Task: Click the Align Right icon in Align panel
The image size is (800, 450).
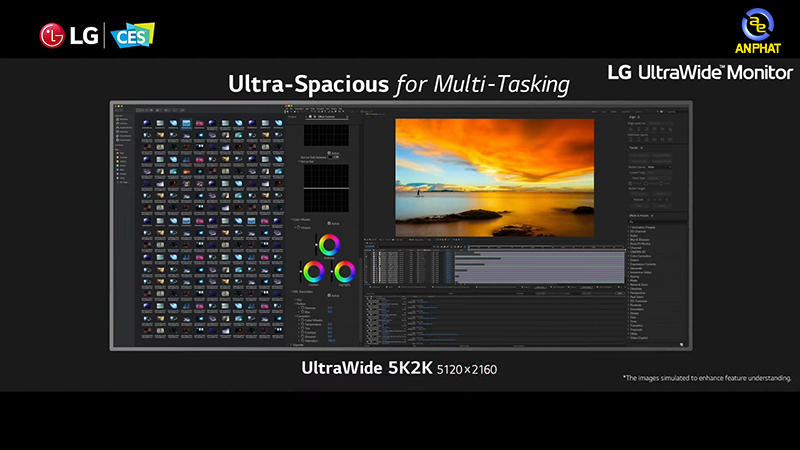Action: [x=646, y=129]
